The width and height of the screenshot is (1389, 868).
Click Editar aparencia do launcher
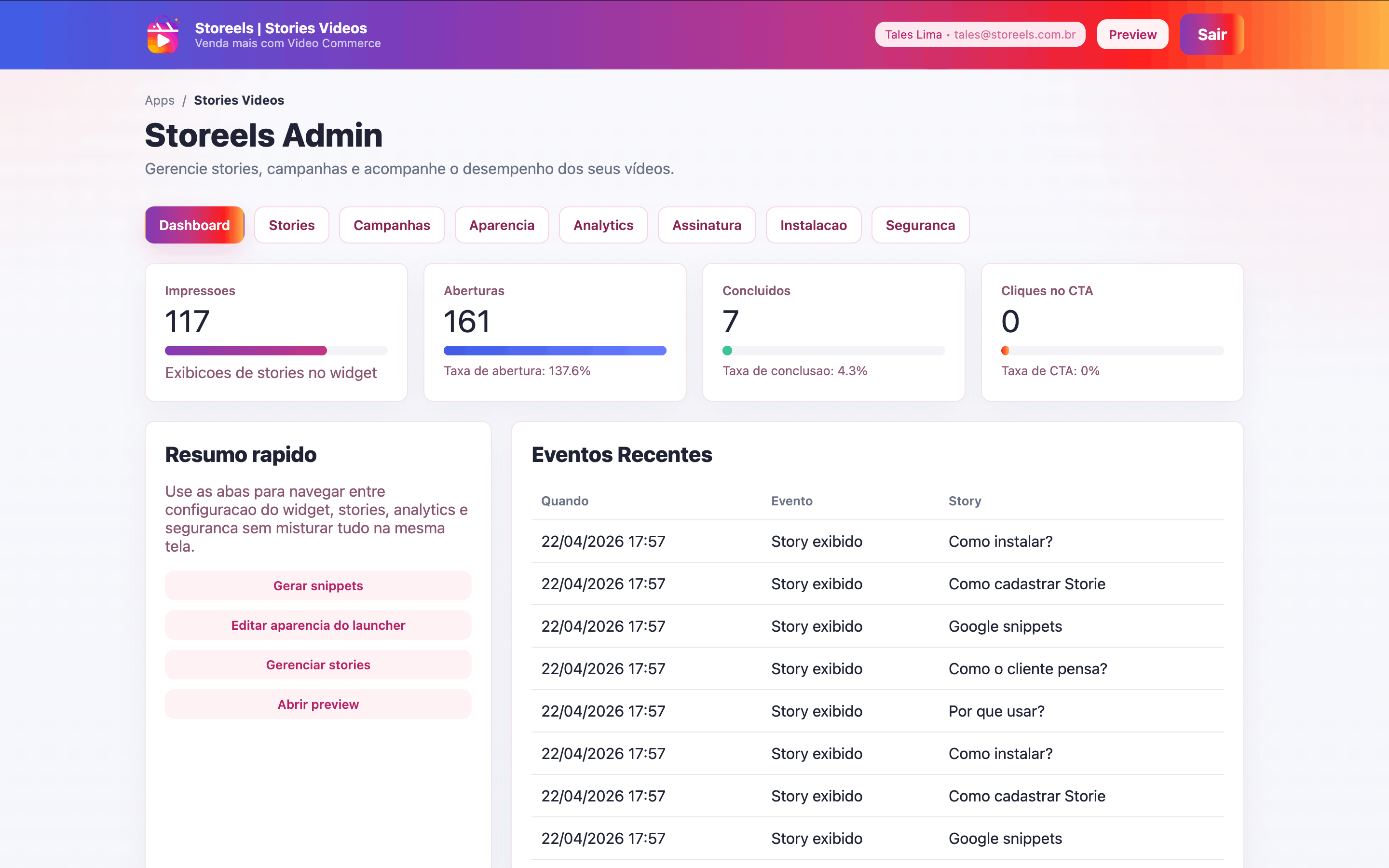318,625
